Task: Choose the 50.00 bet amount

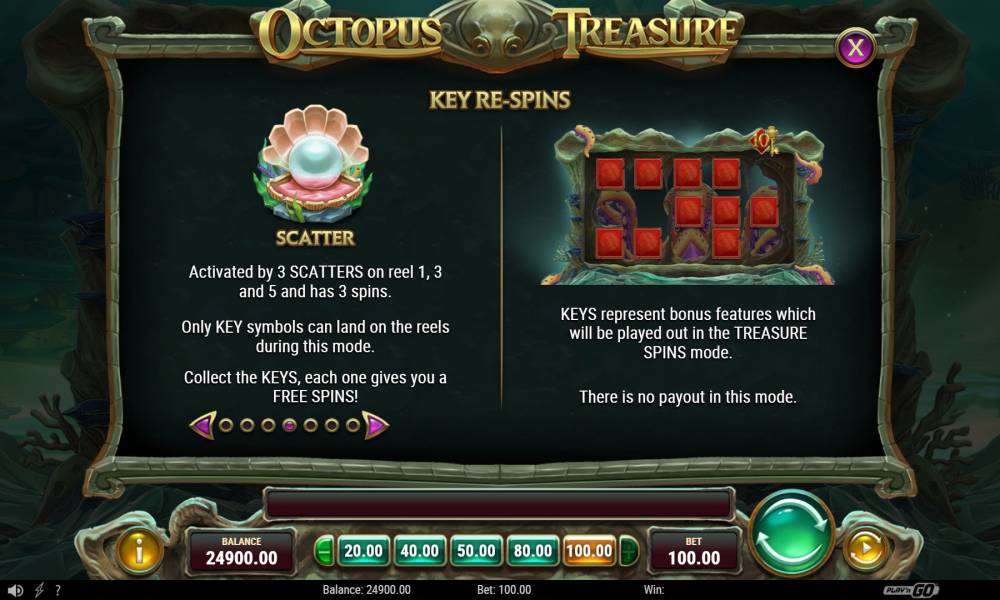Action: click(476, 551)
